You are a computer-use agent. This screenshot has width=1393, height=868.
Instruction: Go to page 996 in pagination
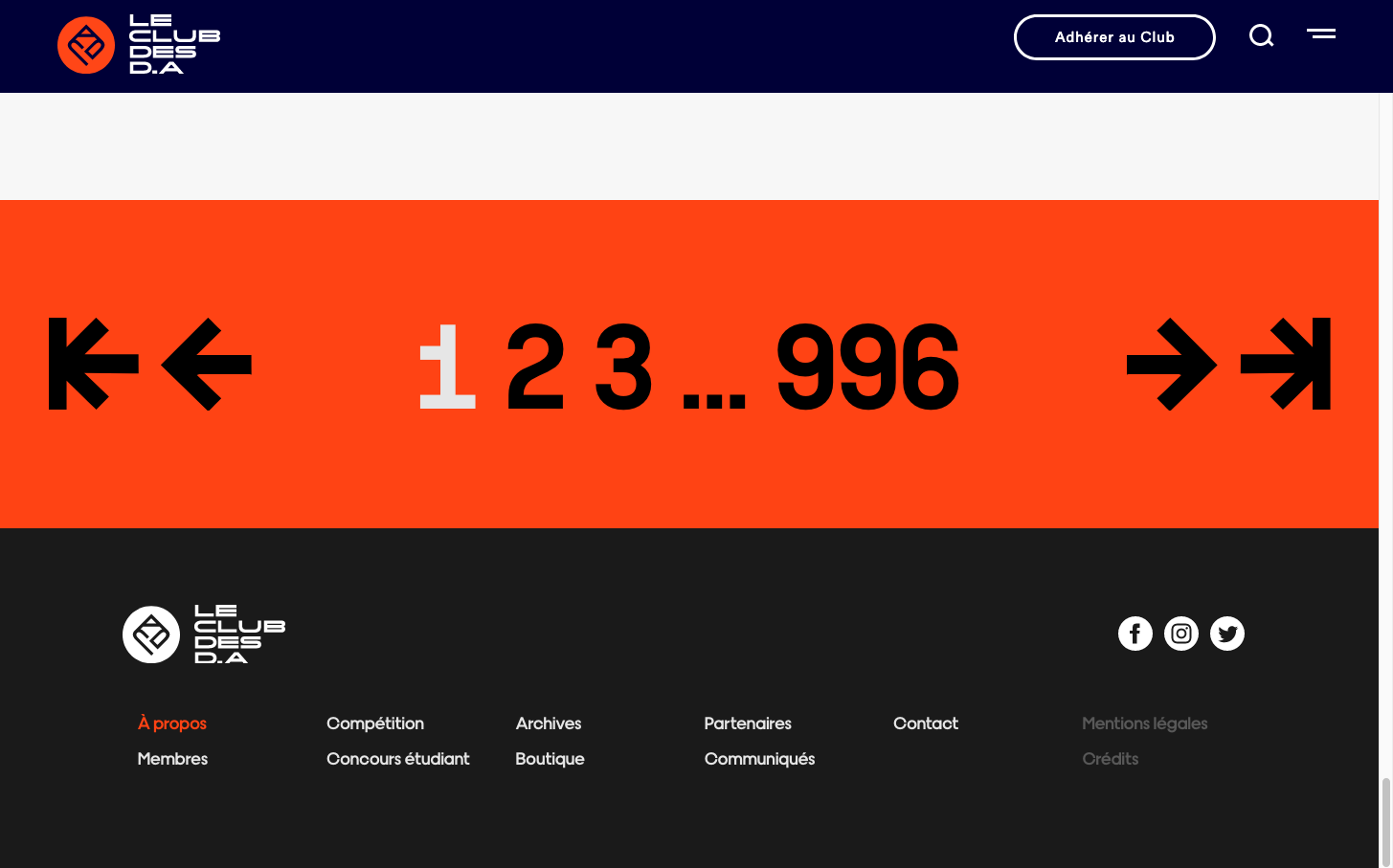(867, 367)
